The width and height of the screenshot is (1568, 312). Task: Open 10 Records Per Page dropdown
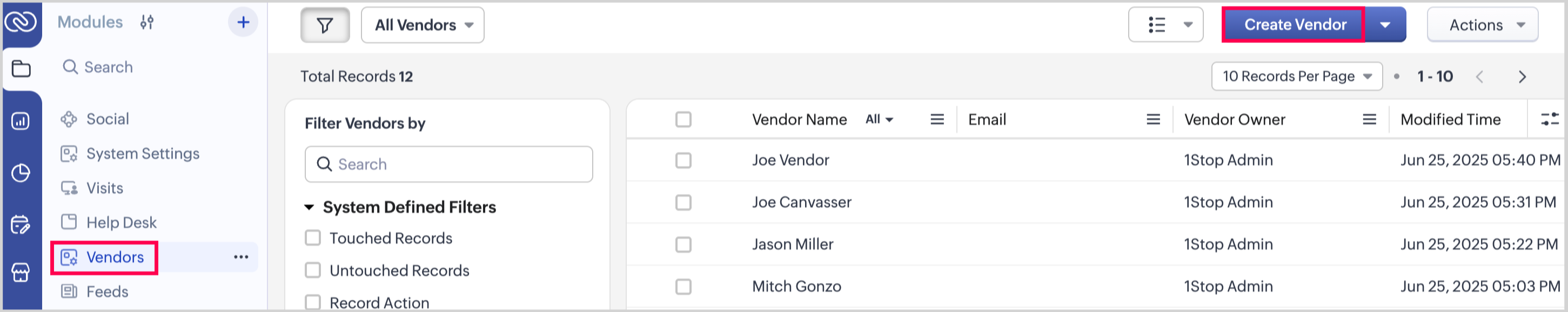click(1297, 77)
